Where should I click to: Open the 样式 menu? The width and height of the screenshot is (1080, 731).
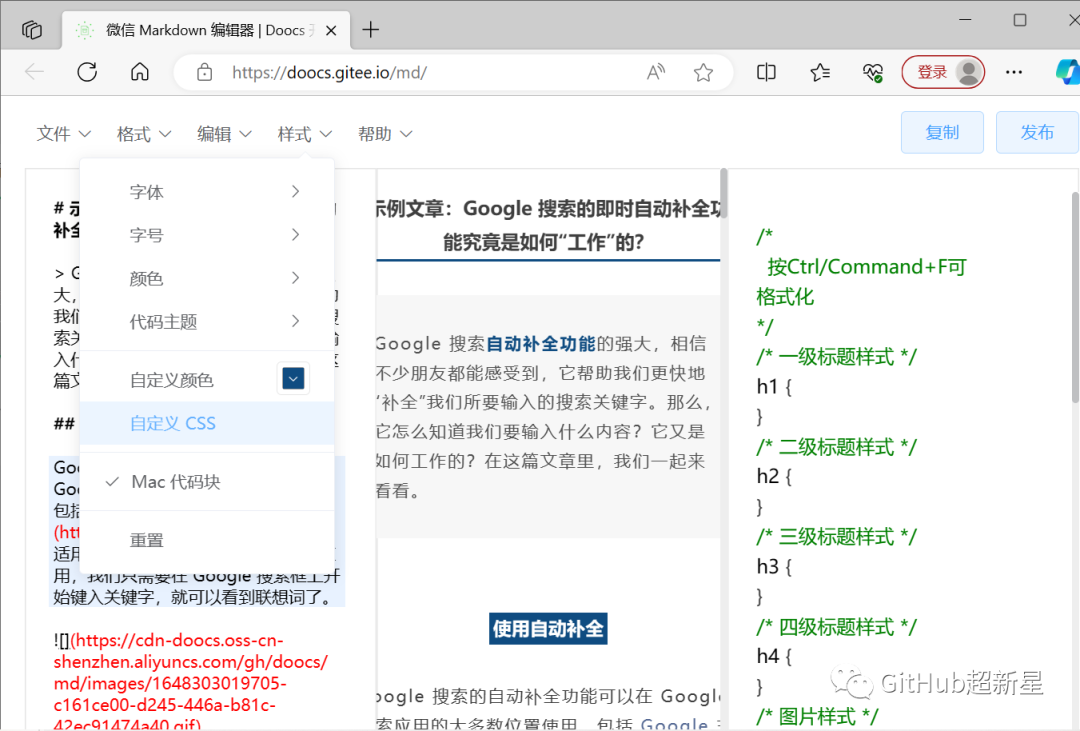pyautogui.click(x=304, y=134)
